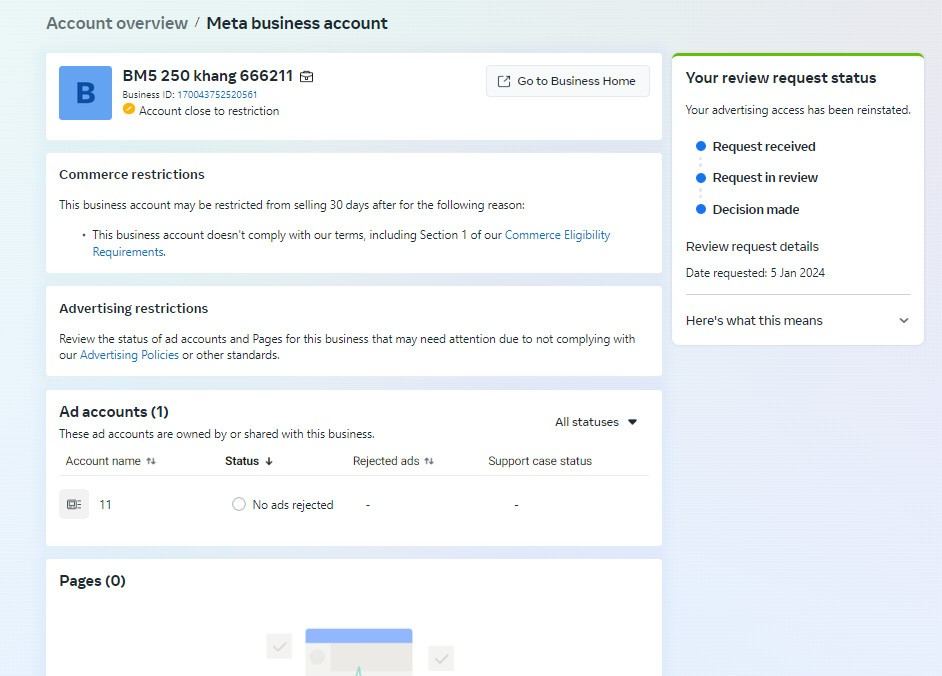Click the Ad accounts (1) heading
Image resolution: width=942 pixels, height=676 pixels.
click(114, 412)
